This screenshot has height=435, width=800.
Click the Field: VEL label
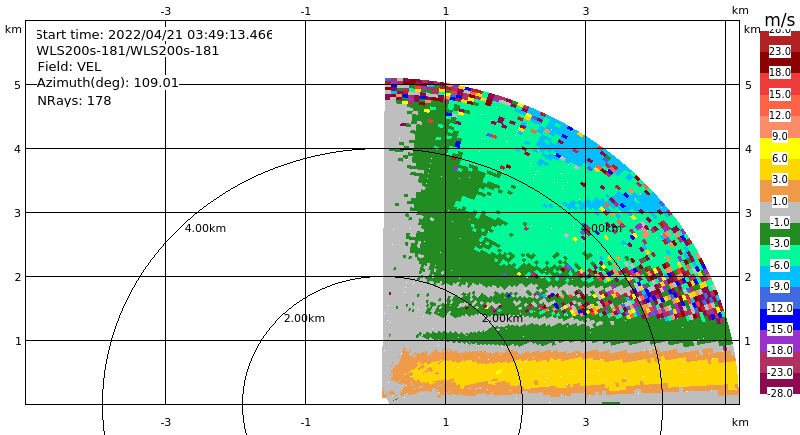69,67
